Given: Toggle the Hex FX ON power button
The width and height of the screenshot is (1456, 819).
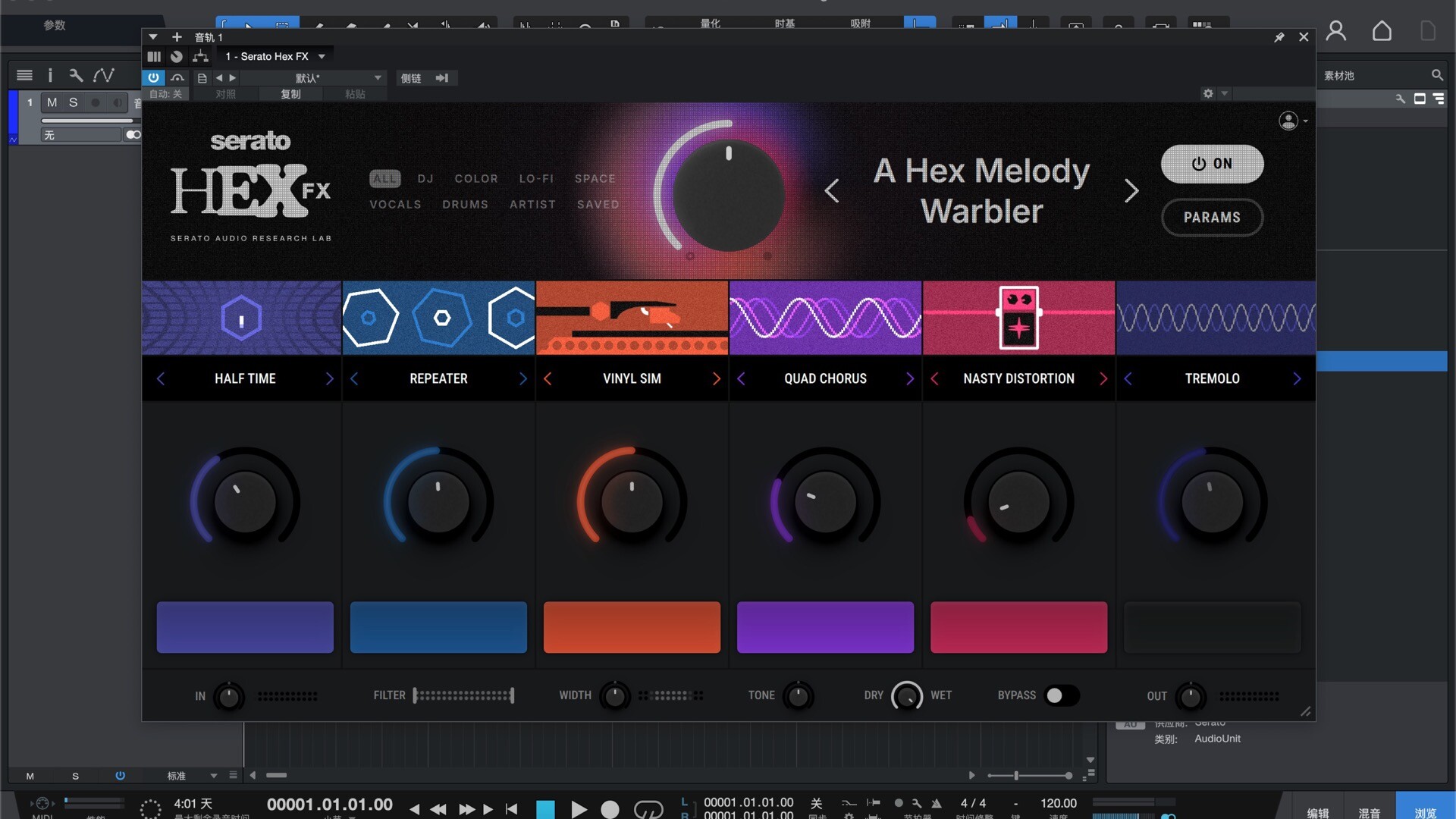Looking at the screenshot, I should tap(1212, 164).
